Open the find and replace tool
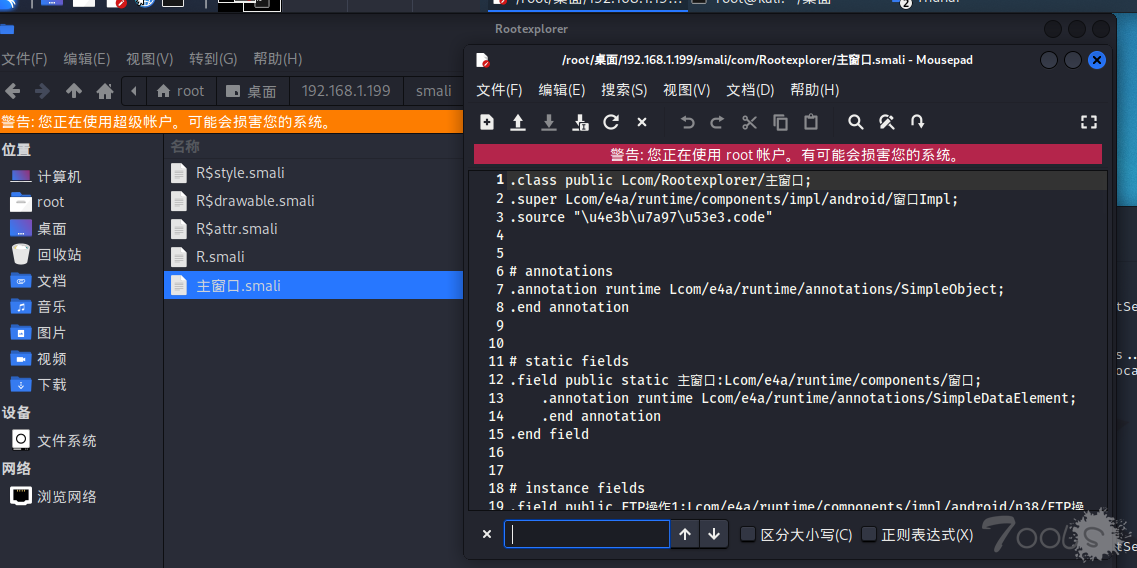The height and width of the screenshot is (568, 1137). point(886,122)
